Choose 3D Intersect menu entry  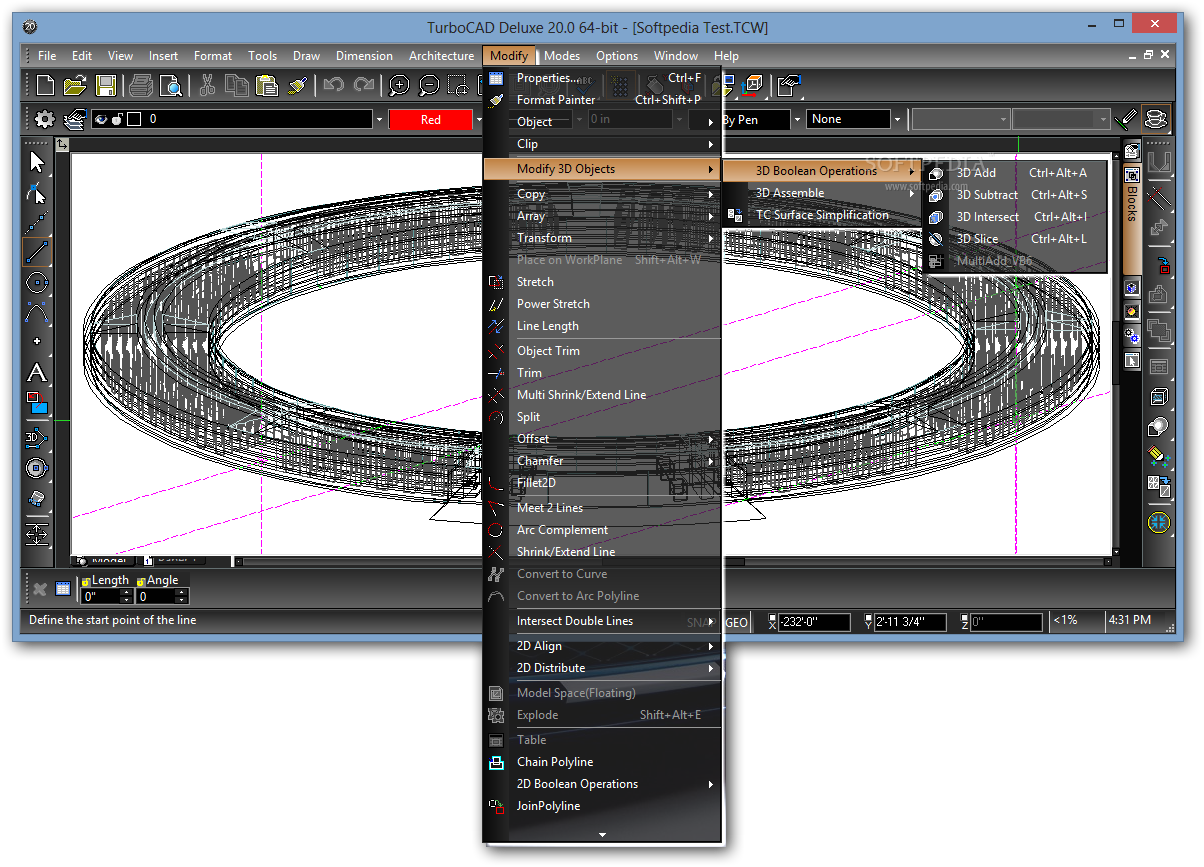coord(1014,217)
